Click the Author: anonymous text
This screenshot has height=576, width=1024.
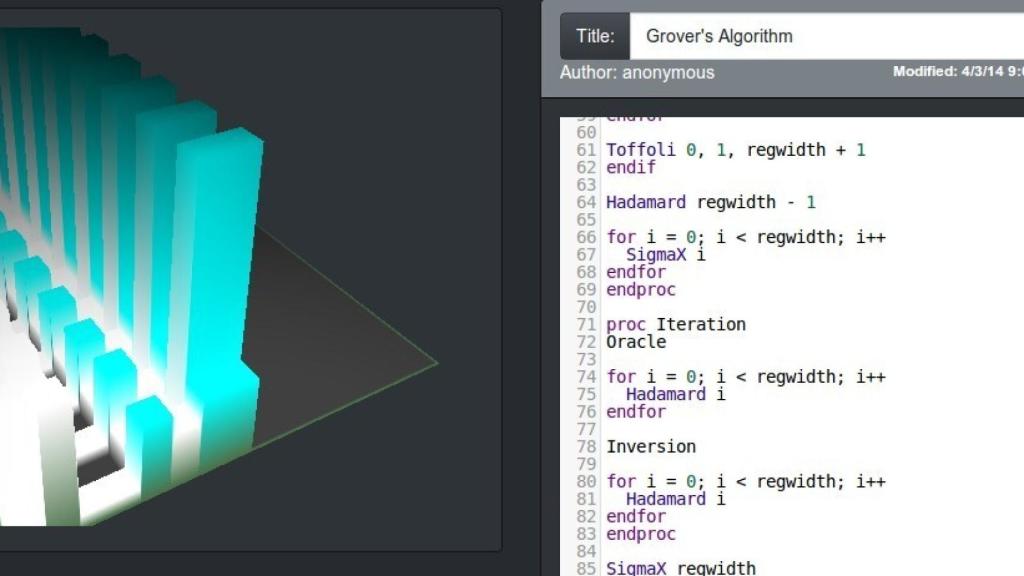coord(637,72)
